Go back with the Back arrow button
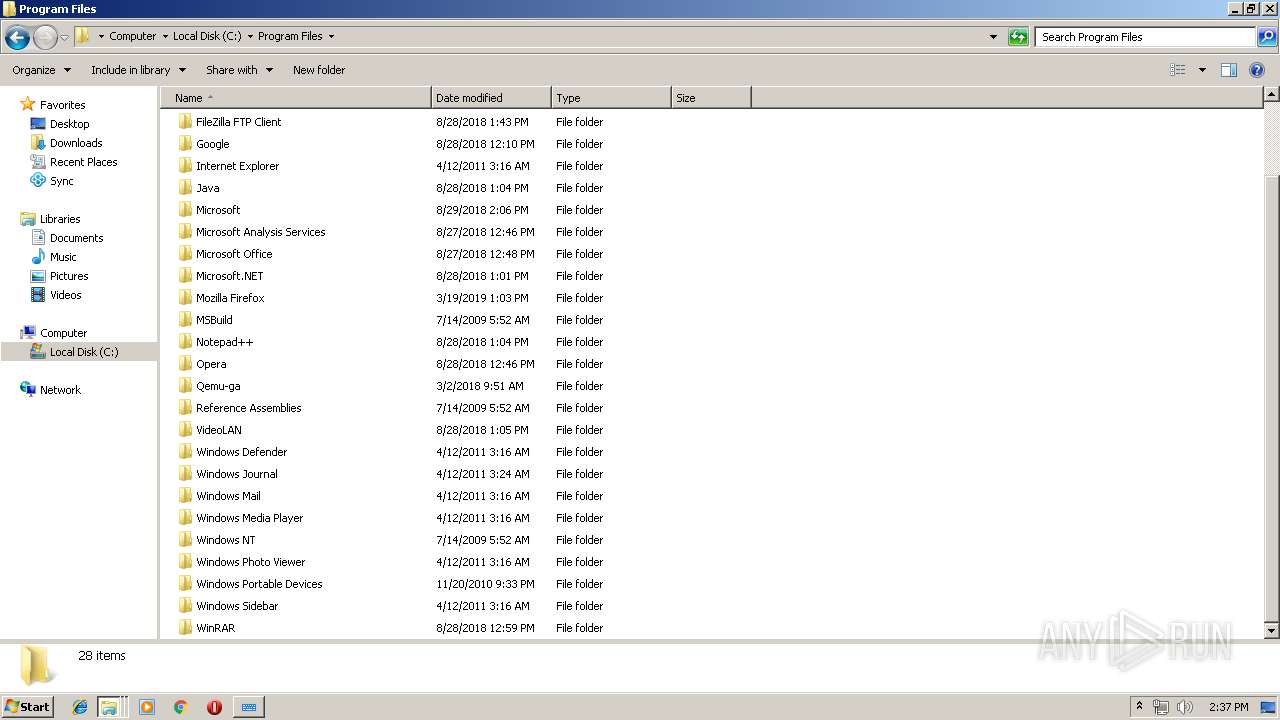This screenshot has height=720, width=1280. 17,38
